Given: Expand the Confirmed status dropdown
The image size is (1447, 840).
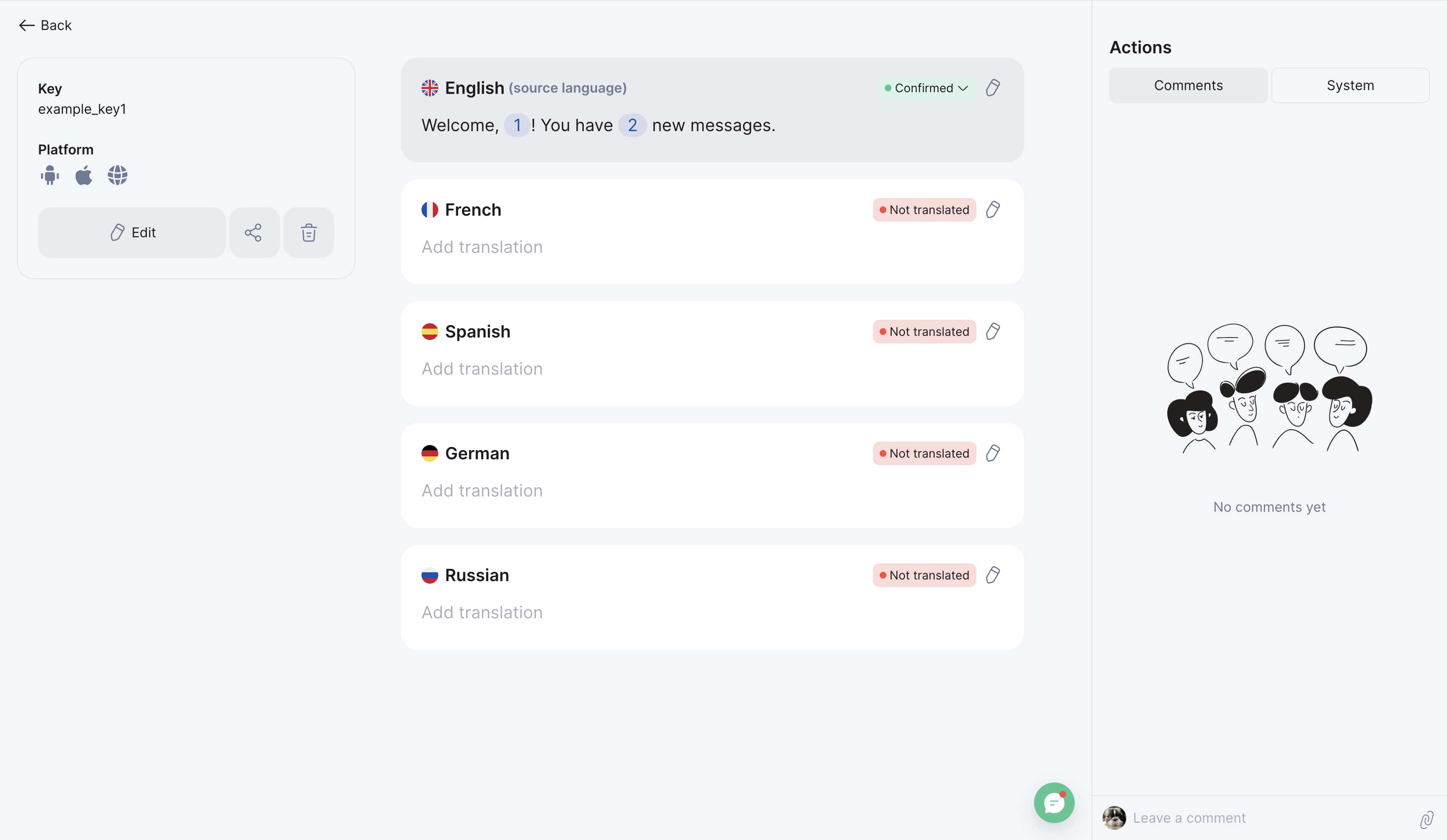Looking at the screenshot, I should (x=926, y=88).
